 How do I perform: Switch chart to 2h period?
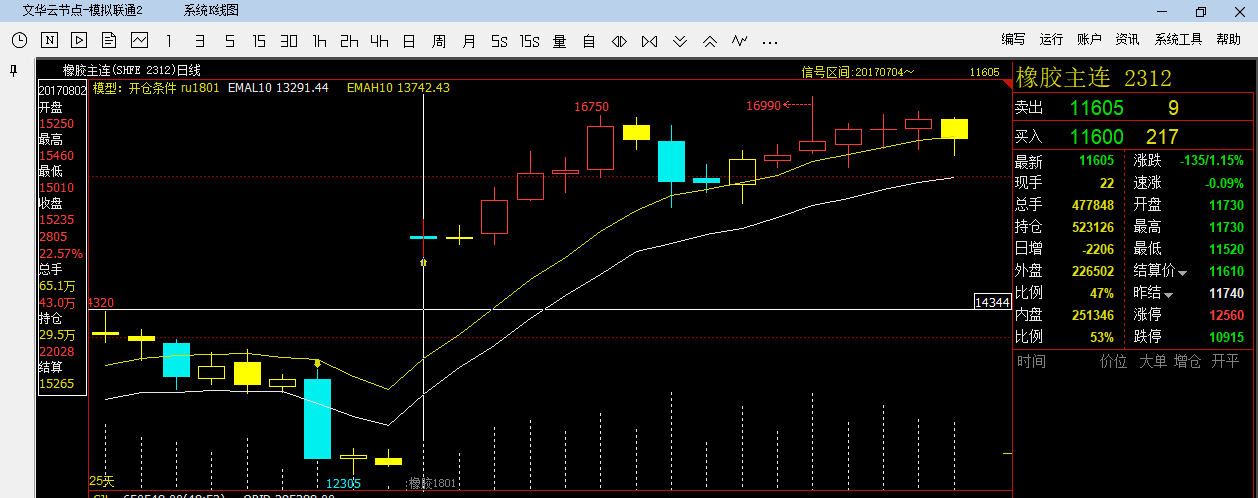click(349, 41)
